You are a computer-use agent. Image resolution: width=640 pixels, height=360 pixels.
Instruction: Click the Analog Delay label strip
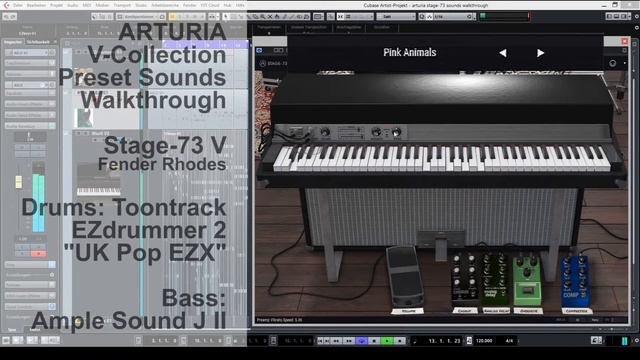tap(496, 311)
